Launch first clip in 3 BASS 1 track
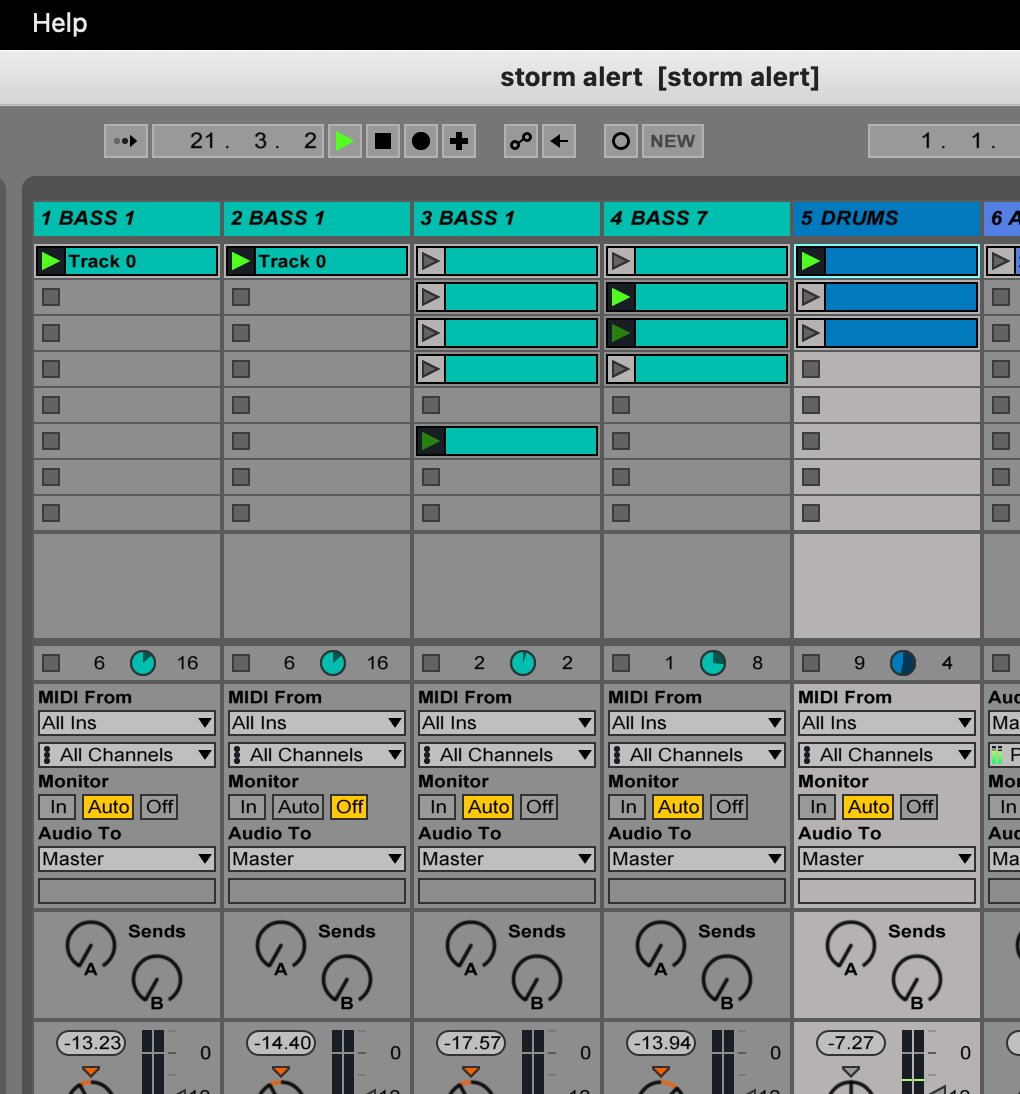The image size is (1020, 1094). 430,261
